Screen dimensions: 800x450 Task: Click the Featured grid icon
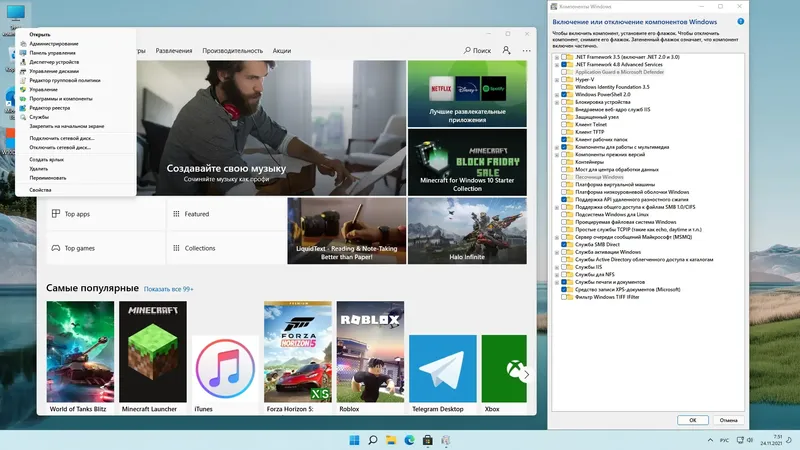176,214
